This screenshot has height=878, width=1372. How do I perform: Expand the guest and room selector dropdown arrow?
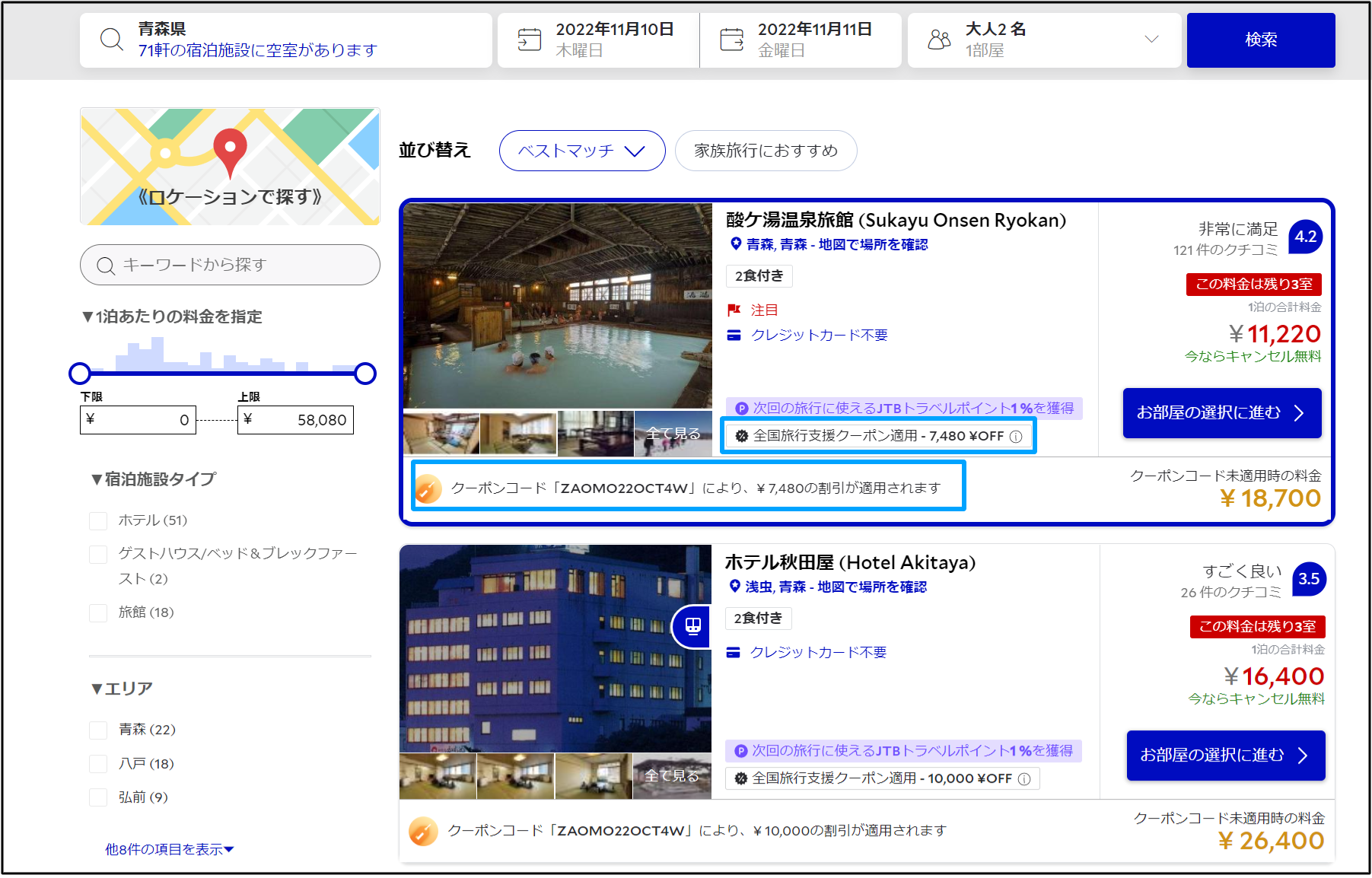(x=1151, y=40)
